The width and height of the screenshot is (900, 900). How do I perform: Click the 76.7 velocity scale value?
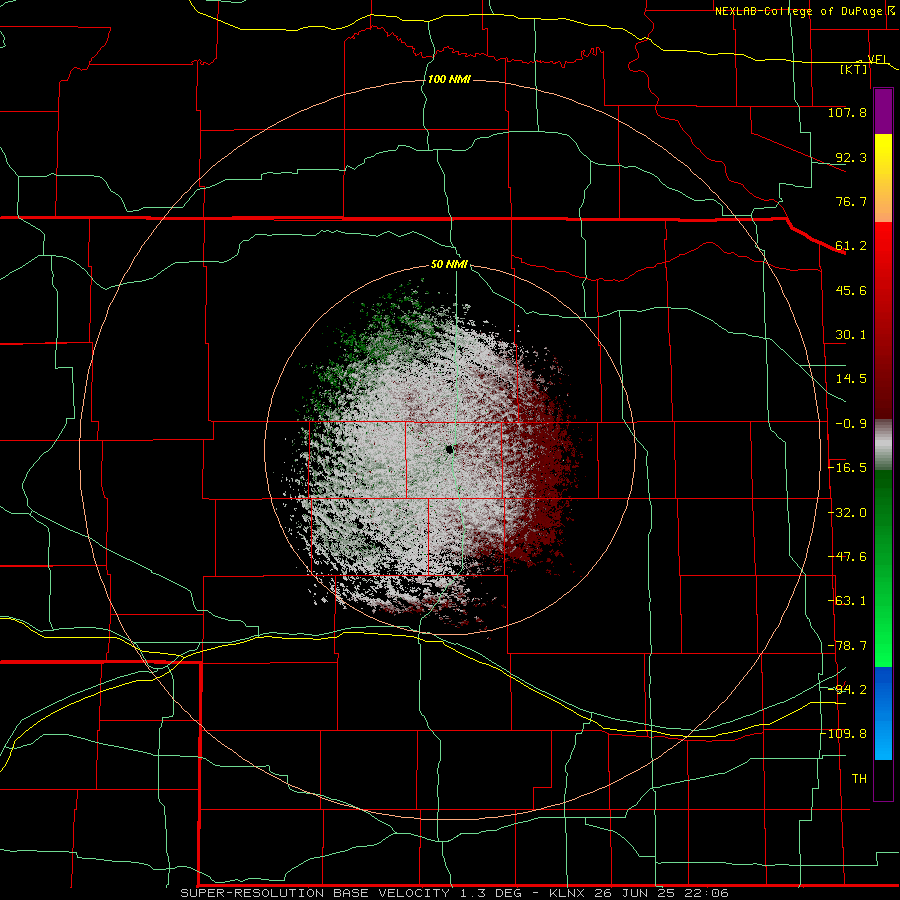tap(851, 201)
